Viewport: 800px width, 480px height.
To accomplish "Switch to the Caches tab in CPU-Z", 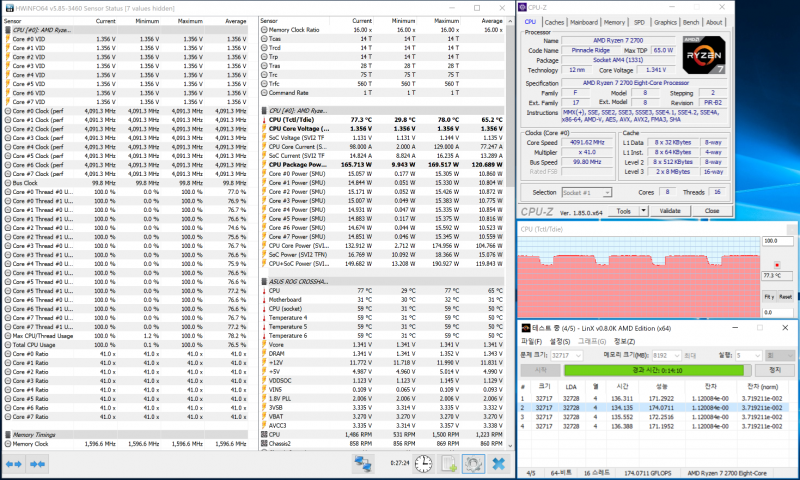I will pos(554,22).
